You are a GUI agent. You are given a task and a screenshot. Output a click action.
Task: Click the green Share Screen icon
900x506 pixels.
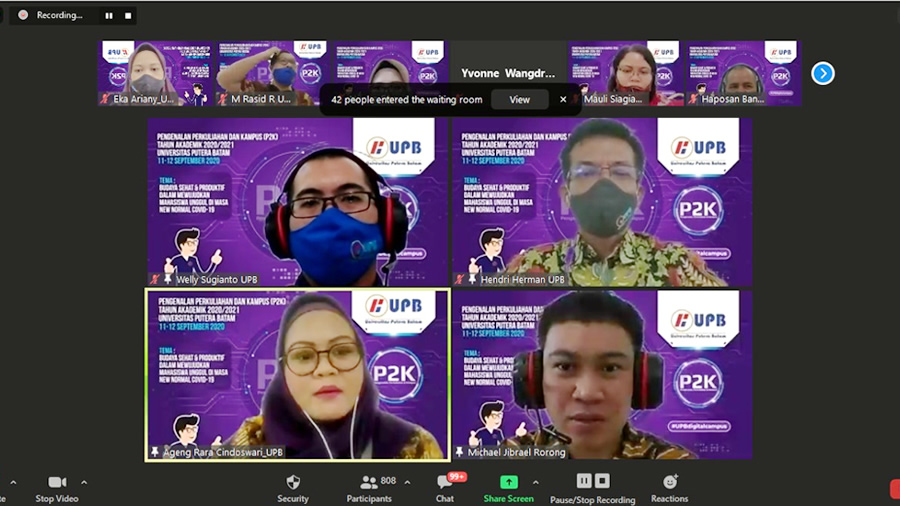coord(508,482)
